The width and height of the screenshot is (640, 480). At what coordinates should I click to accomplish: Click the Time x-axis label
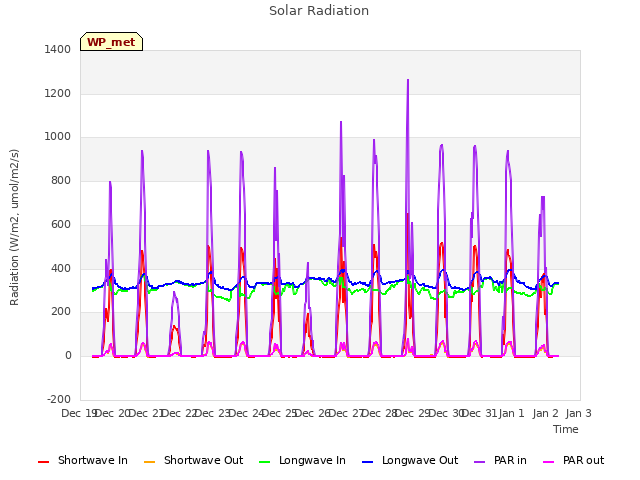tap(566, 429)
